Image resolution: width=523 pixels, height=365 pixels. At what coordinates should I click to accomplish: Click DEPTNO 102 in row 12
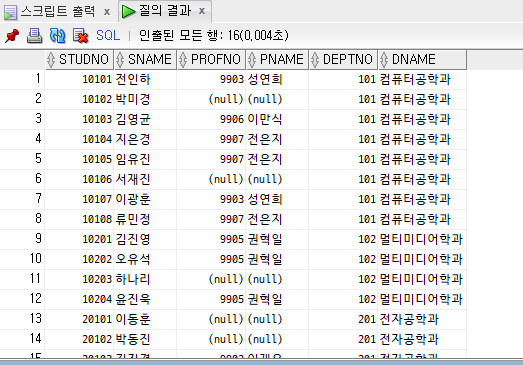pos(367,300)
